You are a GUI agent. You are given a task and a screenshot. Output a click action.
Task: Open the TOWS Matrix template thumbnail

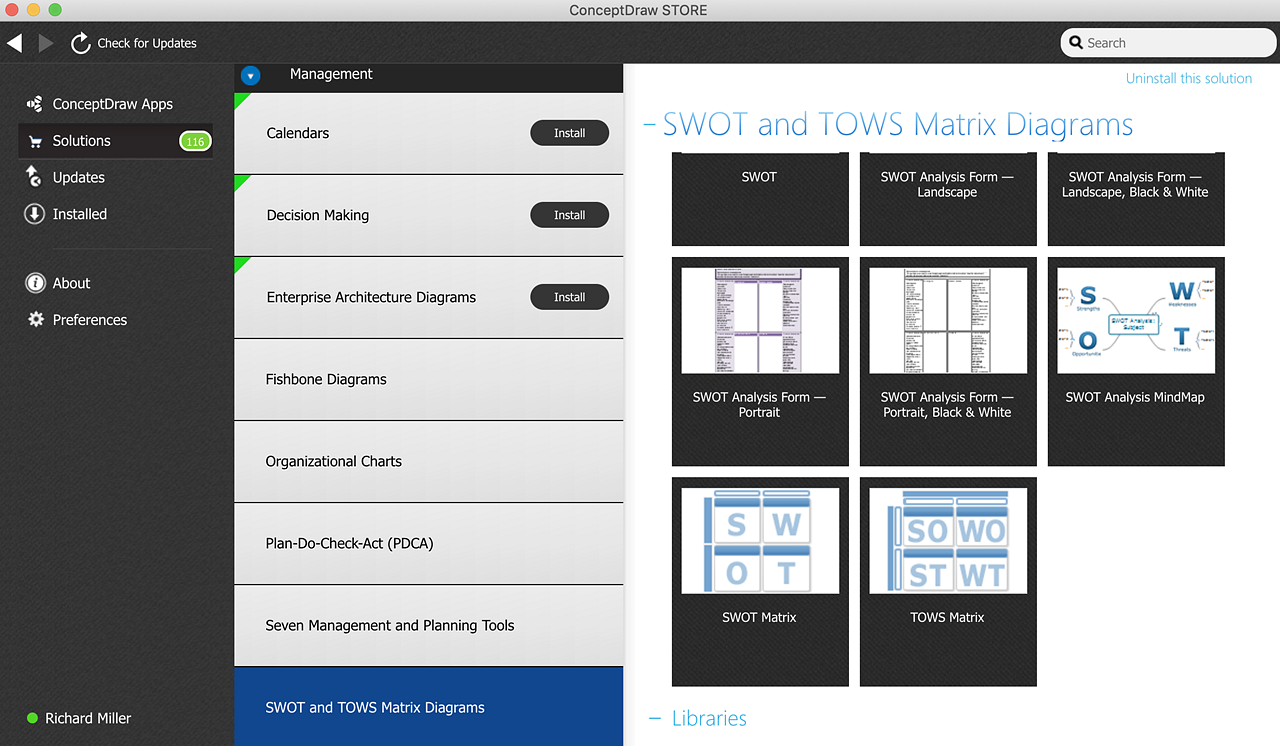click(948, 541)
